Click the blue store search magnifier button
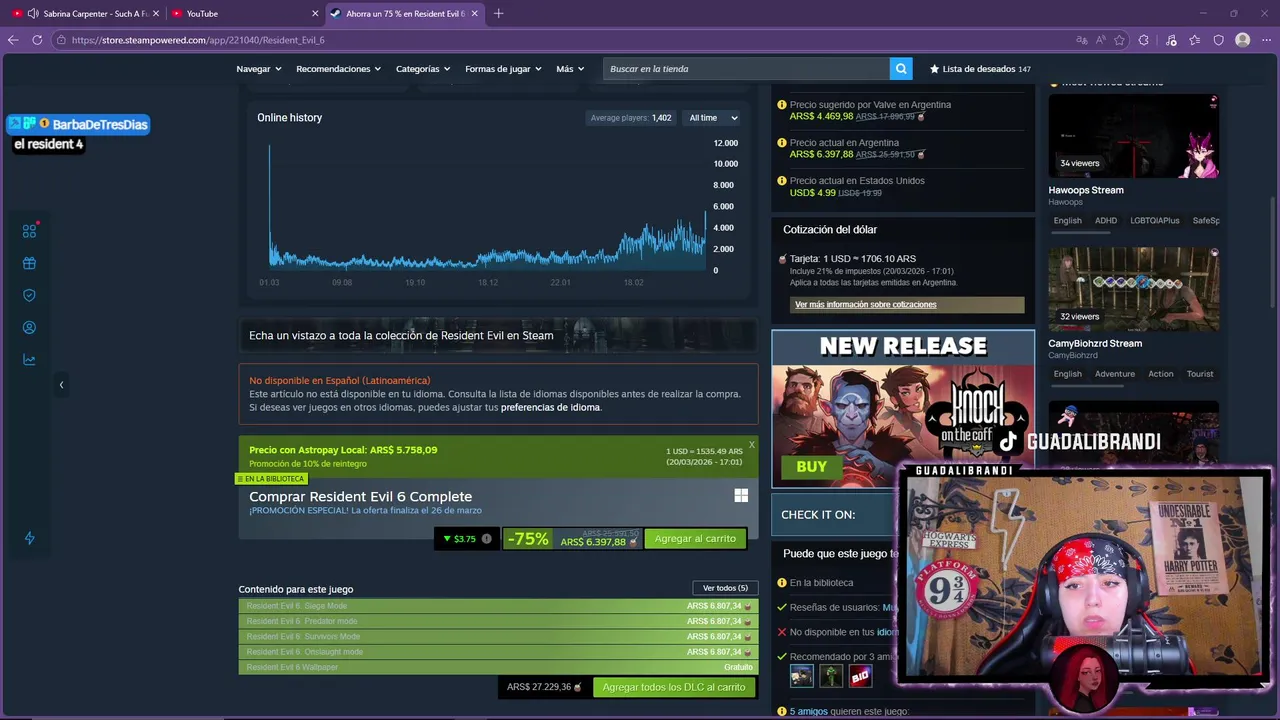This screenshot has width=1280, height=720. [901, 69]
